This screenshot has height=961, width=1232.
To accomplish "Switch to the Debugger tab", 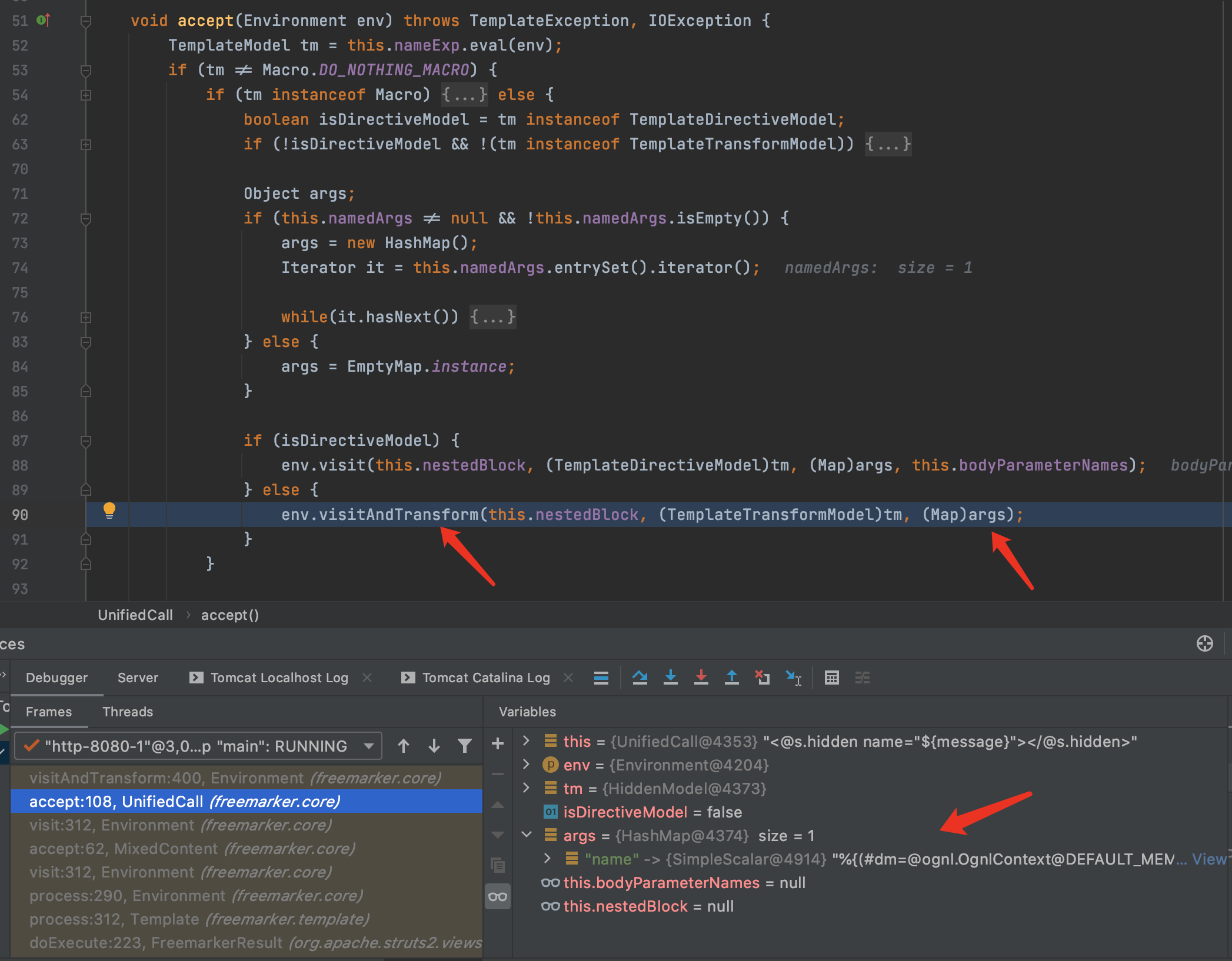I will click(56, 678).
